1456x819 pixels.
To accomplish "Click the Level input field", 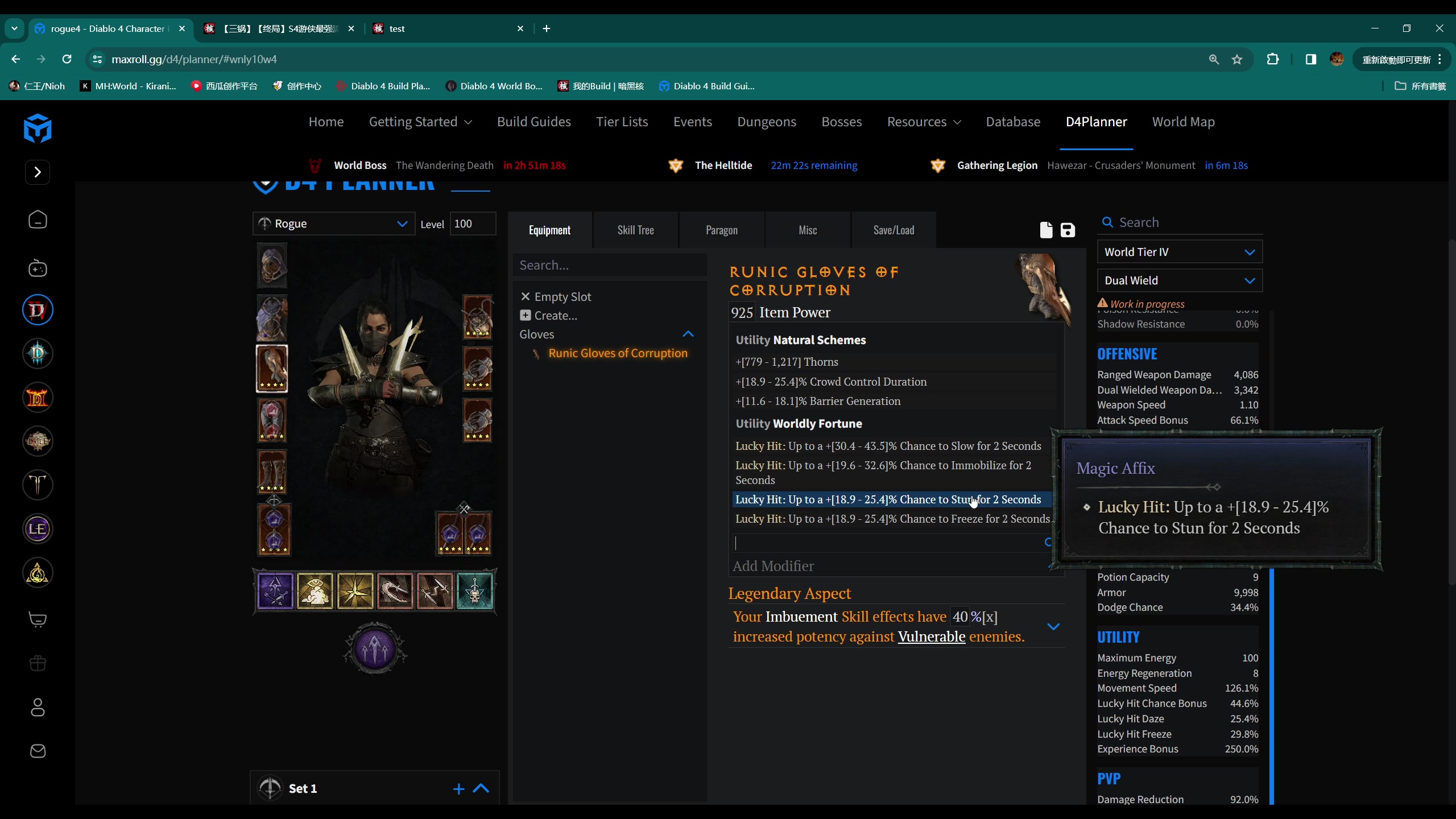I will [473, 224].
